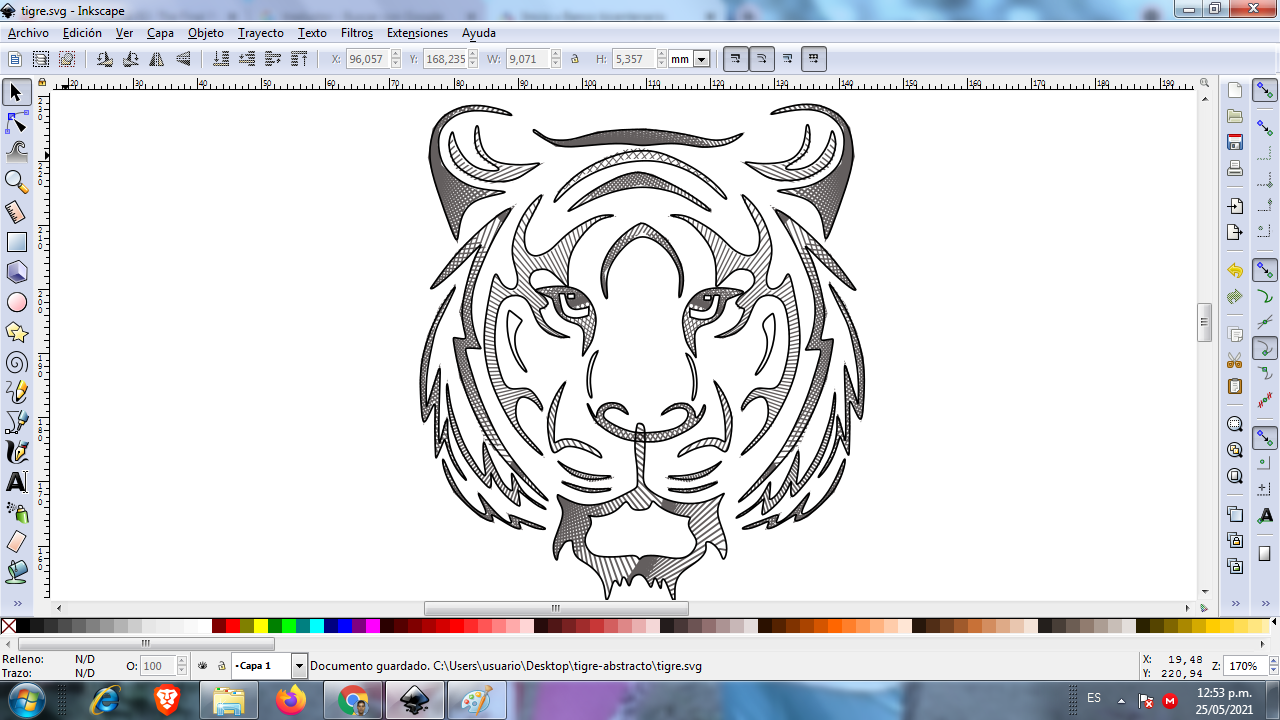Open the Objeto menu

pos(206,33)
